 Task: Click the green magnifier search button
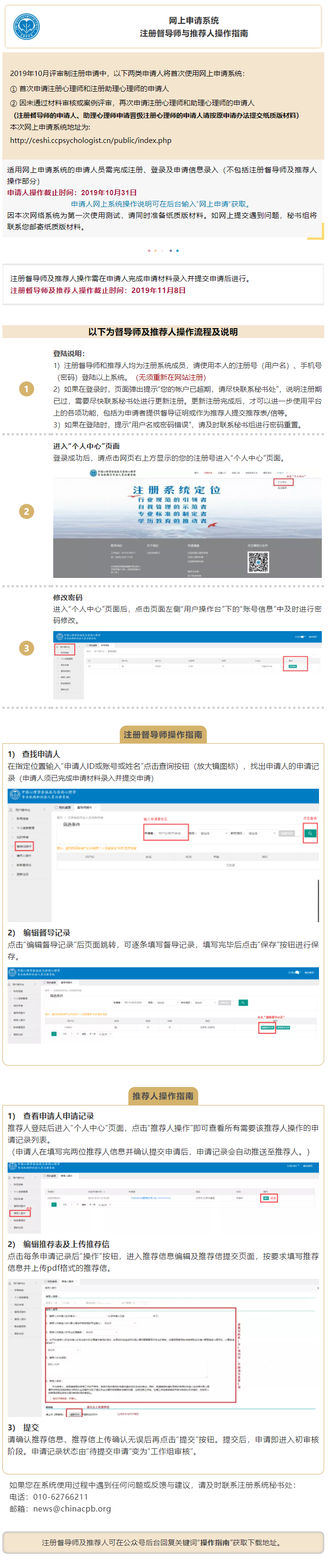click(310, 833)
